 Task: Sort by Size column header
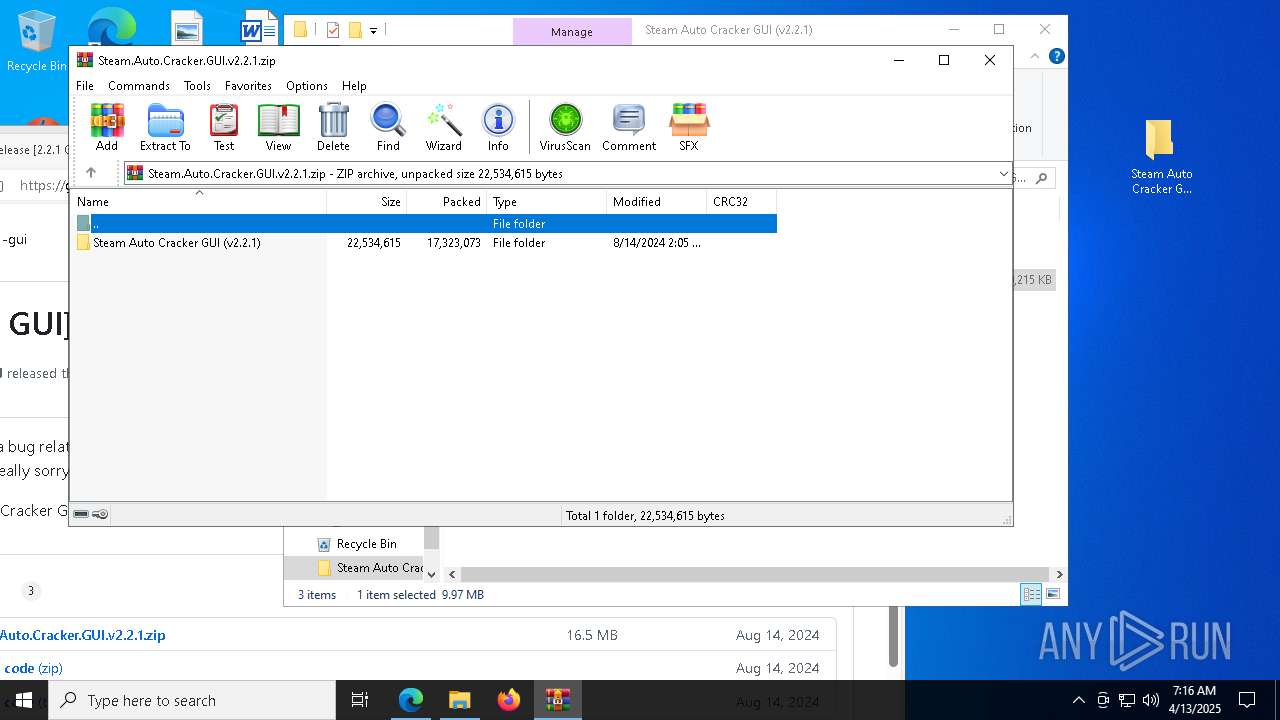click(x=367, y=202)
